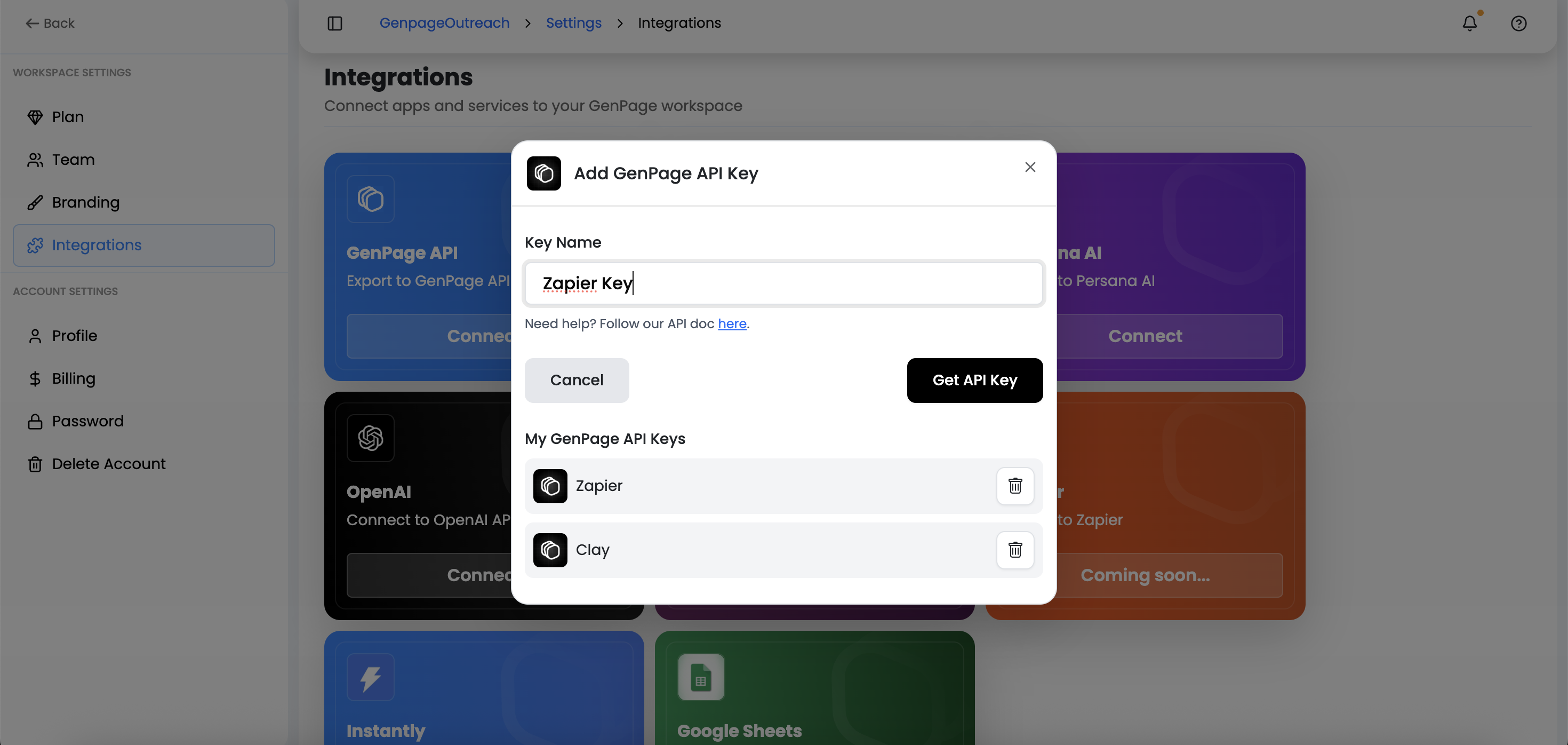Open Billing settings
The image size is (1568, 745).
click(x=143, y=378)
